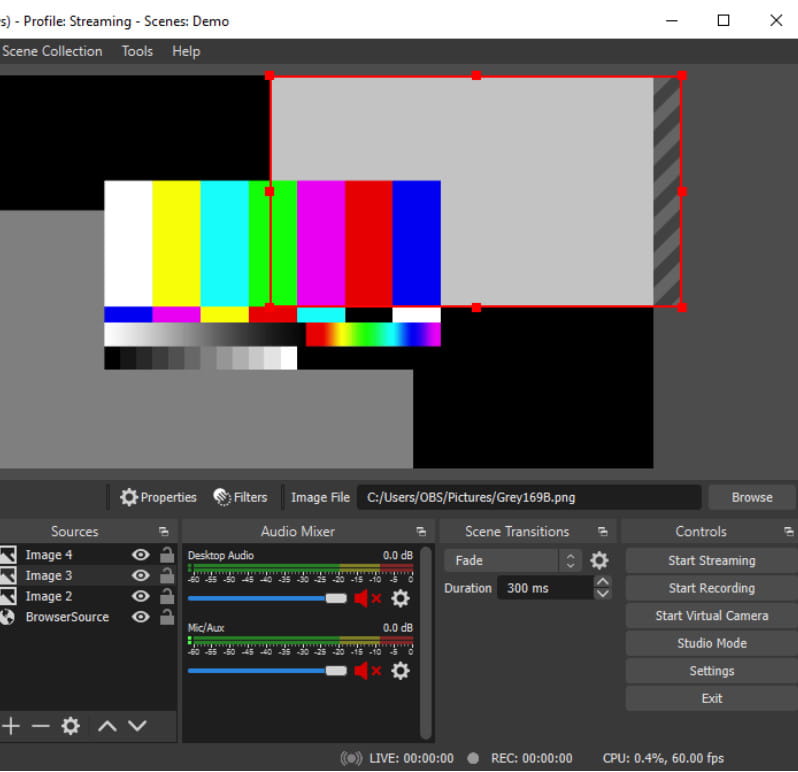Screen dimensions: 798x772
Task: Open Properties gear icon in source toolbar
Action: [x=129, y=497]
